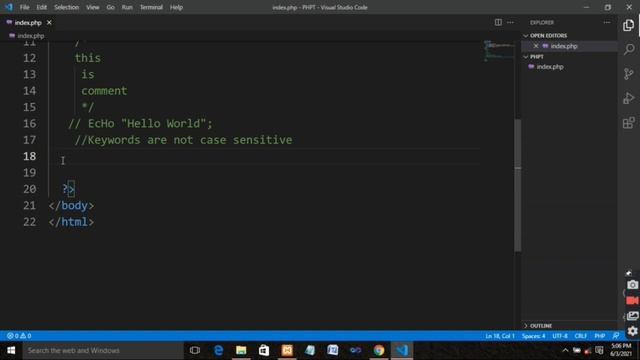
Task: Open Explorer panel Views and More Actions ellipsis
Action: pyautogui.click(x=607, y=22)
